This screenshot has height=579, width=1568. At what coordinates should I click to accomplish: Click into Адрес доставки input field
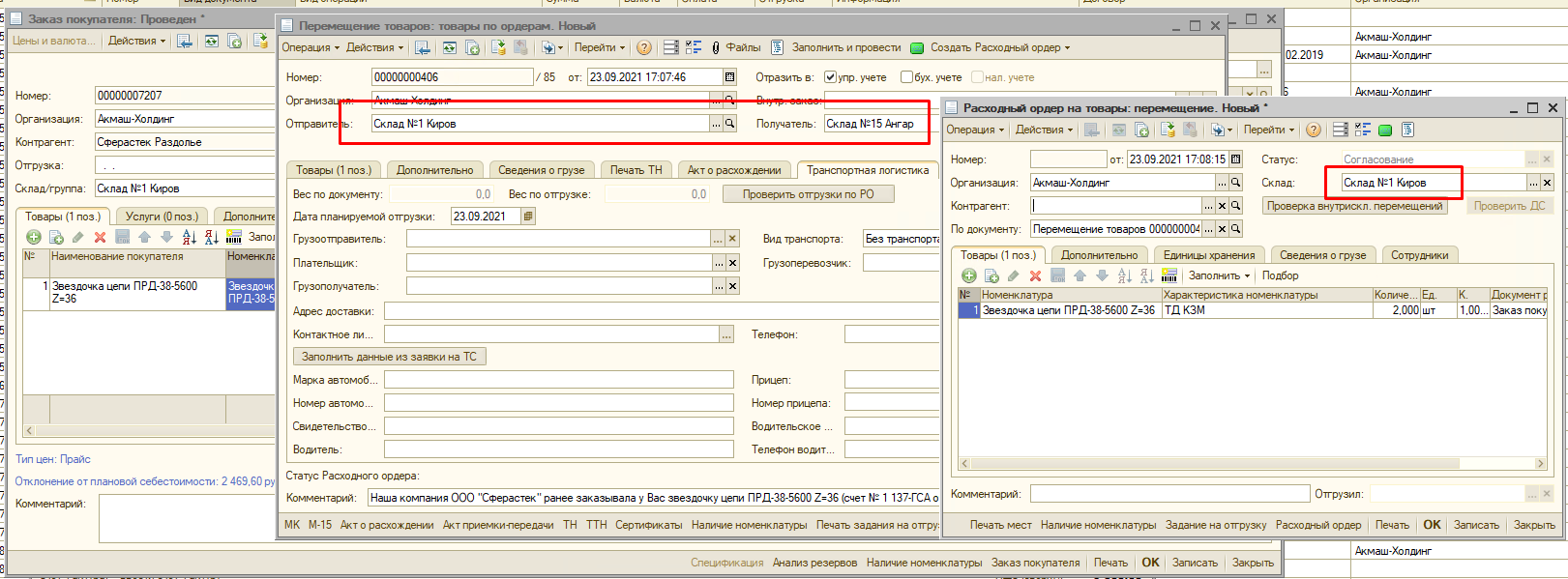[x=662, y=311]
